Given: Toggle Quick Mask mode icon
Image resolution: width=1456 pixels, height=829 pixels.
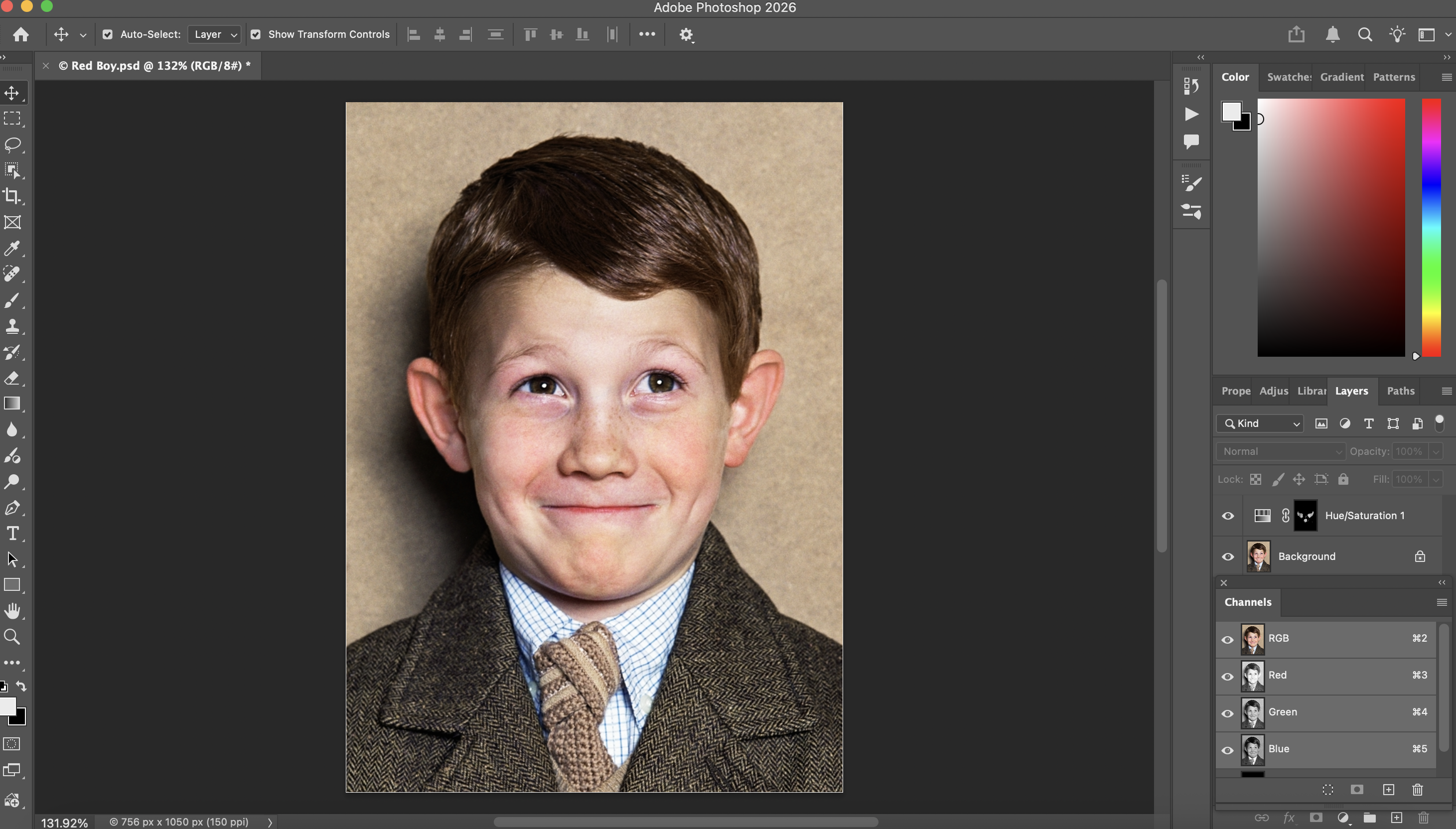Looking at the screenshot, I should tap(12, 744).
